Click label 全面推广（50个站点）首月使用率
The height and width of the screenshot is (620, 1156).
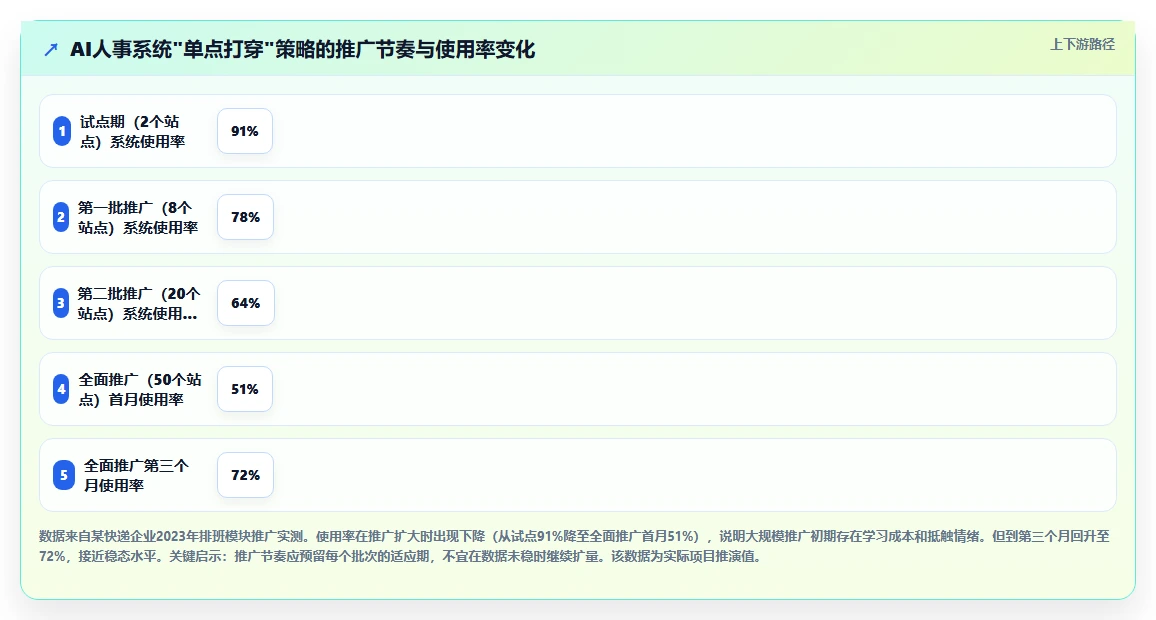pyautogui.click(x=139, y=389)
